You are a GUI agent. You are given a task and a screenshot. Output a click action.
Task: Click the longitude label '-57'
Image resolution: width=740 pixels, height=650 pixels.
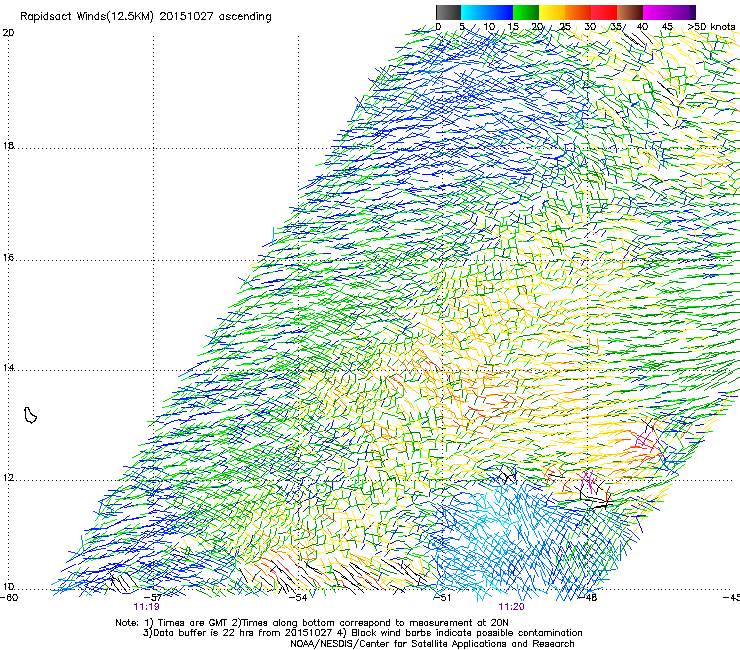coord(153,598)
